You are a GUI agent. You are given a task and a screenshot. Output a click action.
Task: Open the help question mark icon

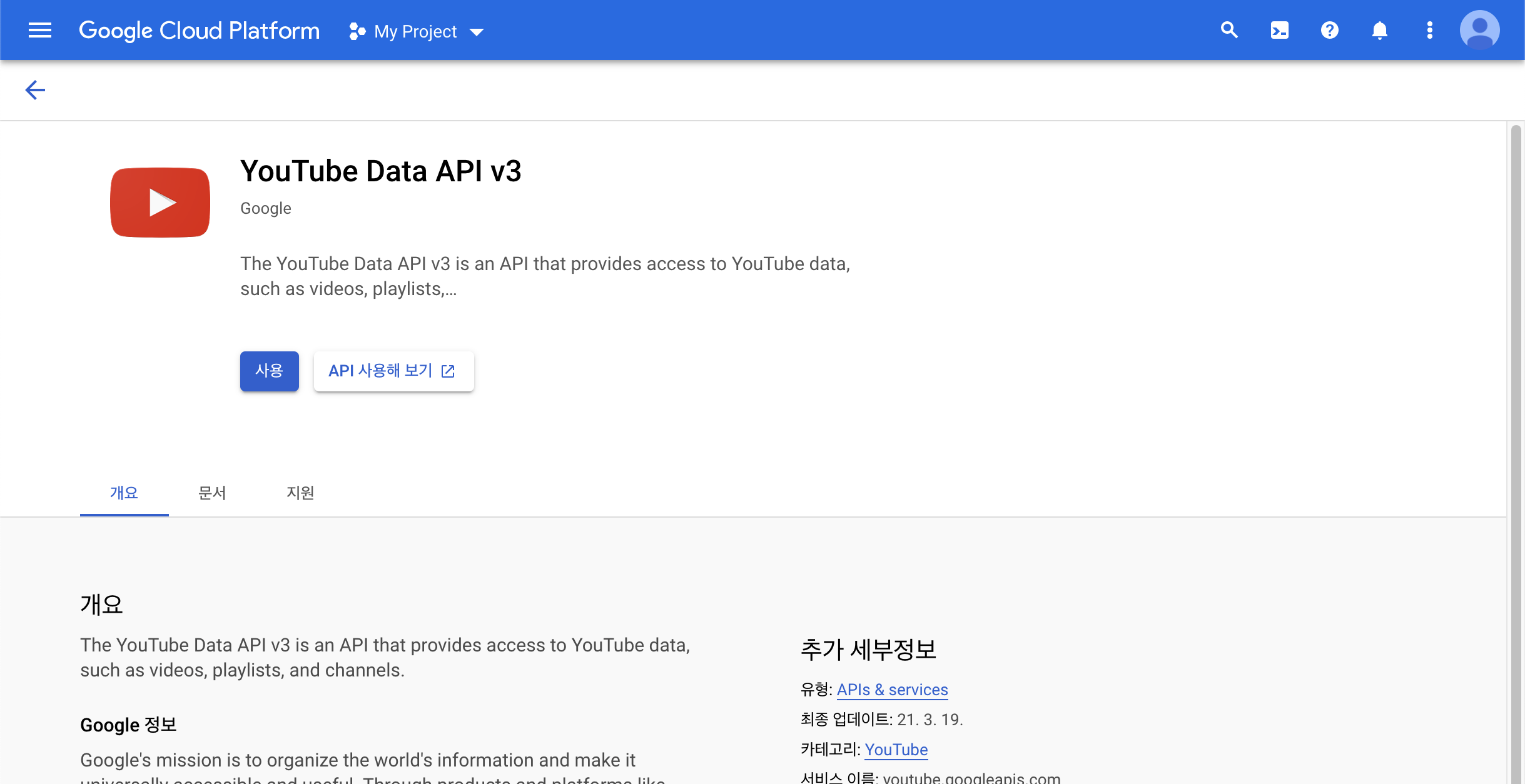[x=1329, y=30]
